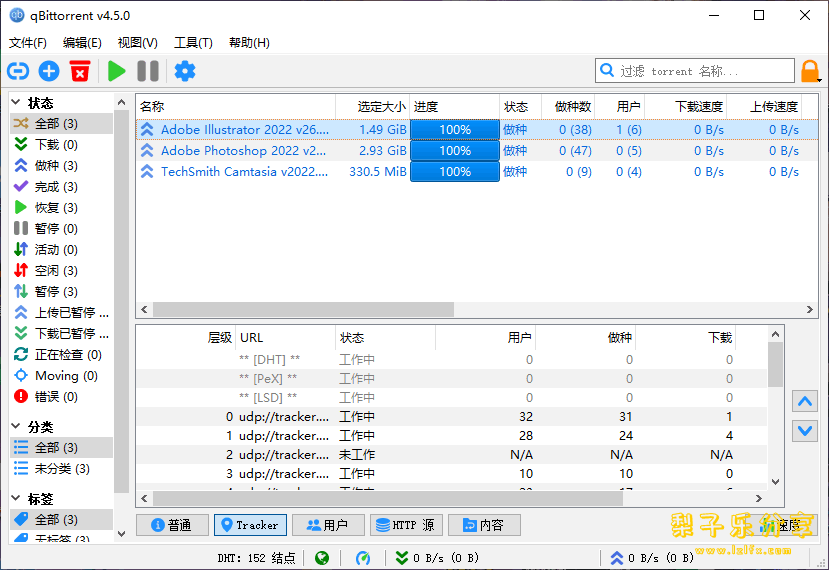This screenshot has height=570, width=829.
Task: Open the 视图(V) menu
Action: pos(137,43)
